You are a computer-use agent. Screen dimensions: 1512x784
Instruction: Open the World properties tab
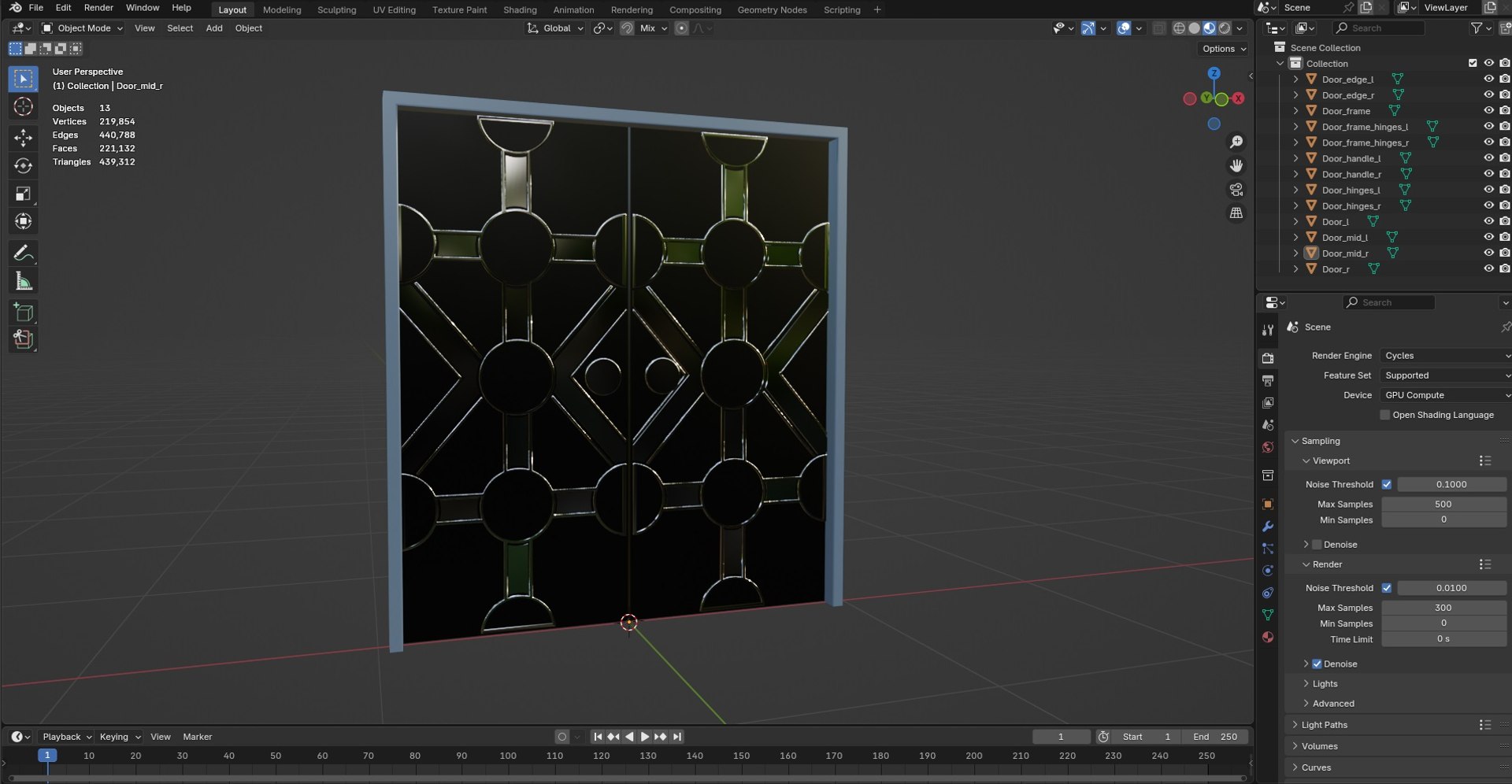tap(1267, 447)
